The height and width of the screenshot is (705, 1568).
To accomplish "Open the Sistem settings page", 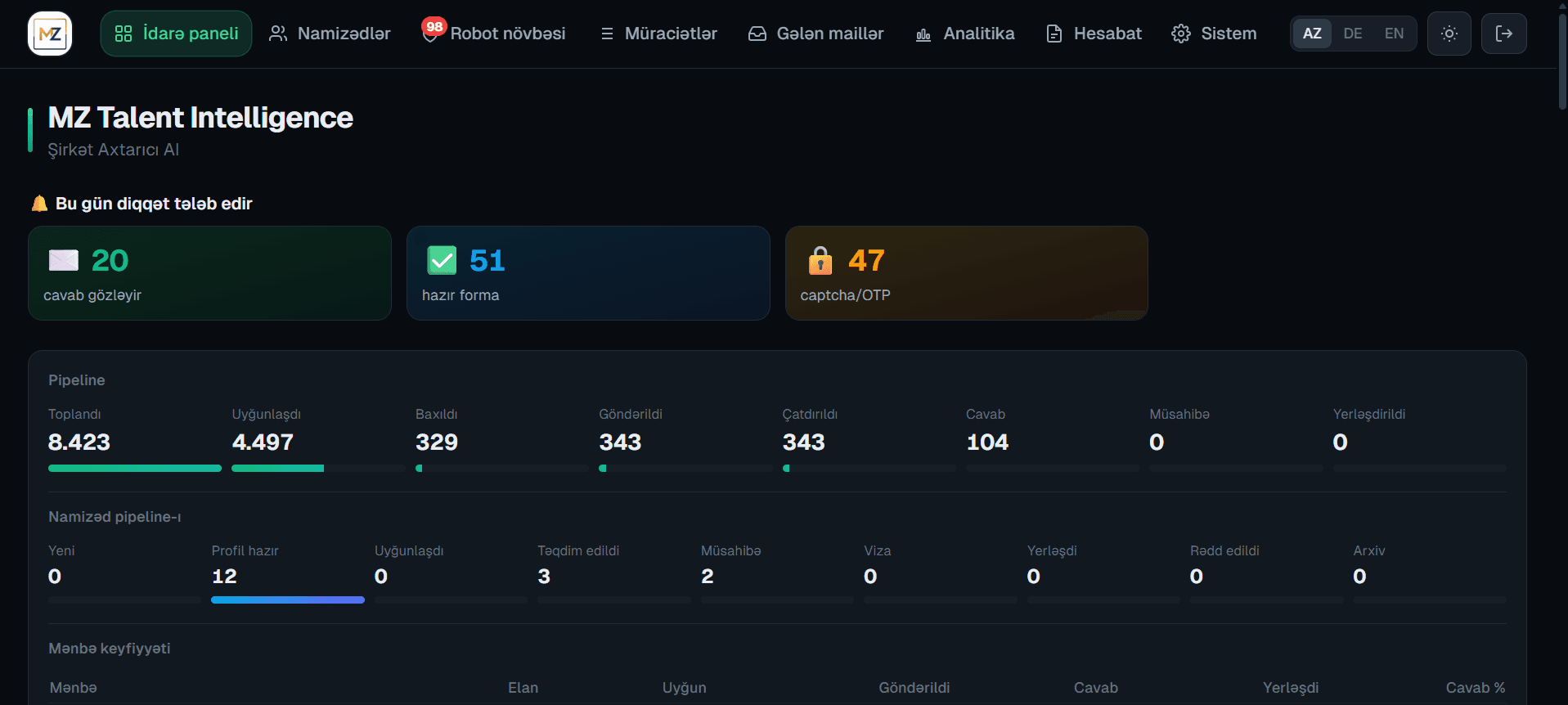I will [1214, 34].
